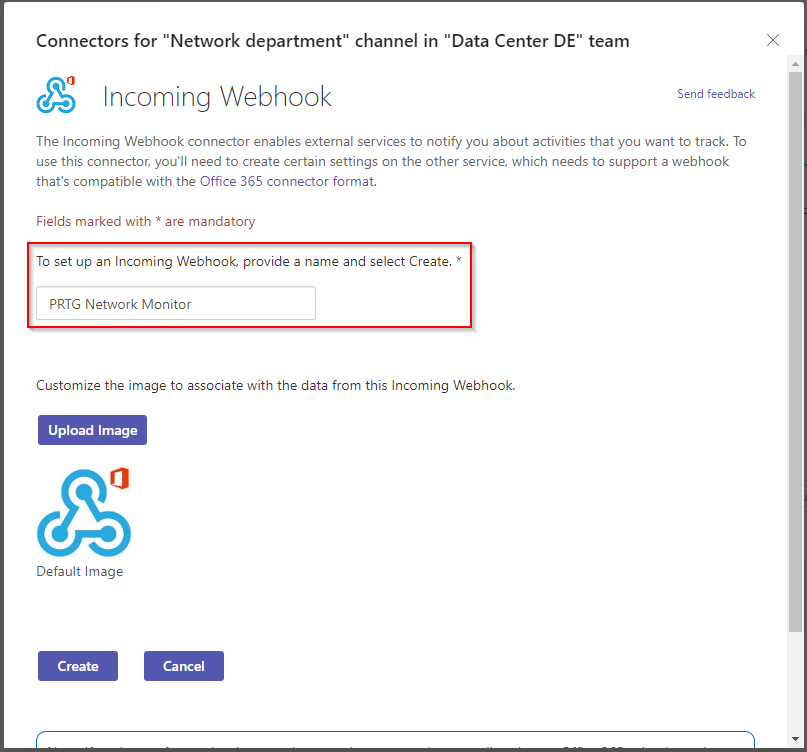Select the large default webhook image
Screen dimensions: 807x752
coord(84,512)
